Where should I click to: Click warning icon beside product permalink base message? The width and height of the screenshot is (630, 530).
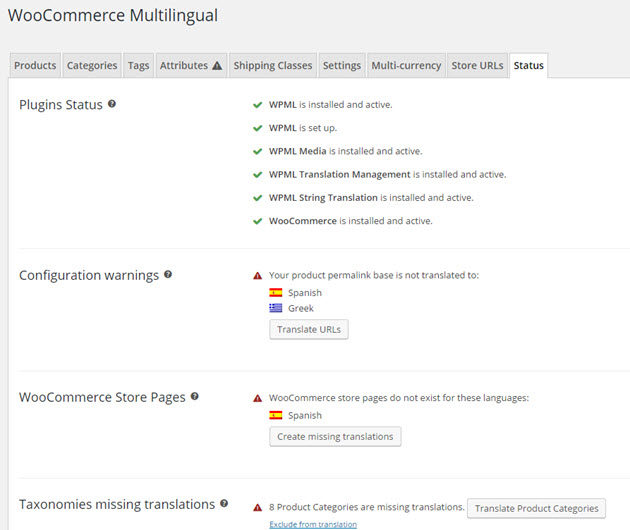(x=258, y=276)
